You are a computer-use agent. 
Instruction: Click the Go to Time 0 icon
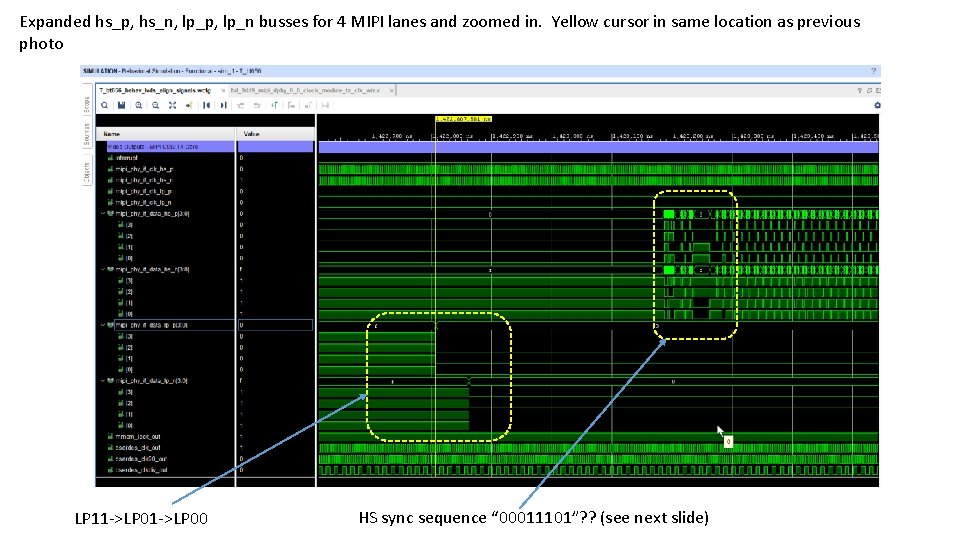tap(206, 105)
